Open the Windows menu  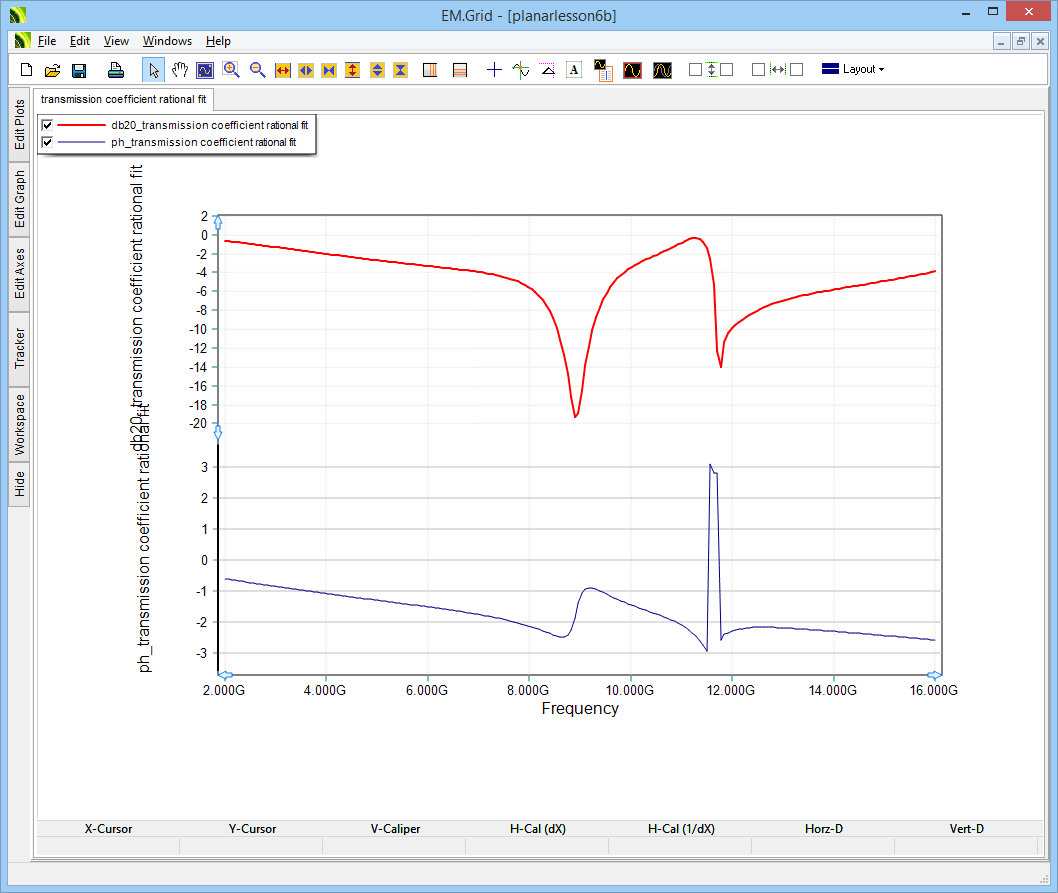(167, 41)
